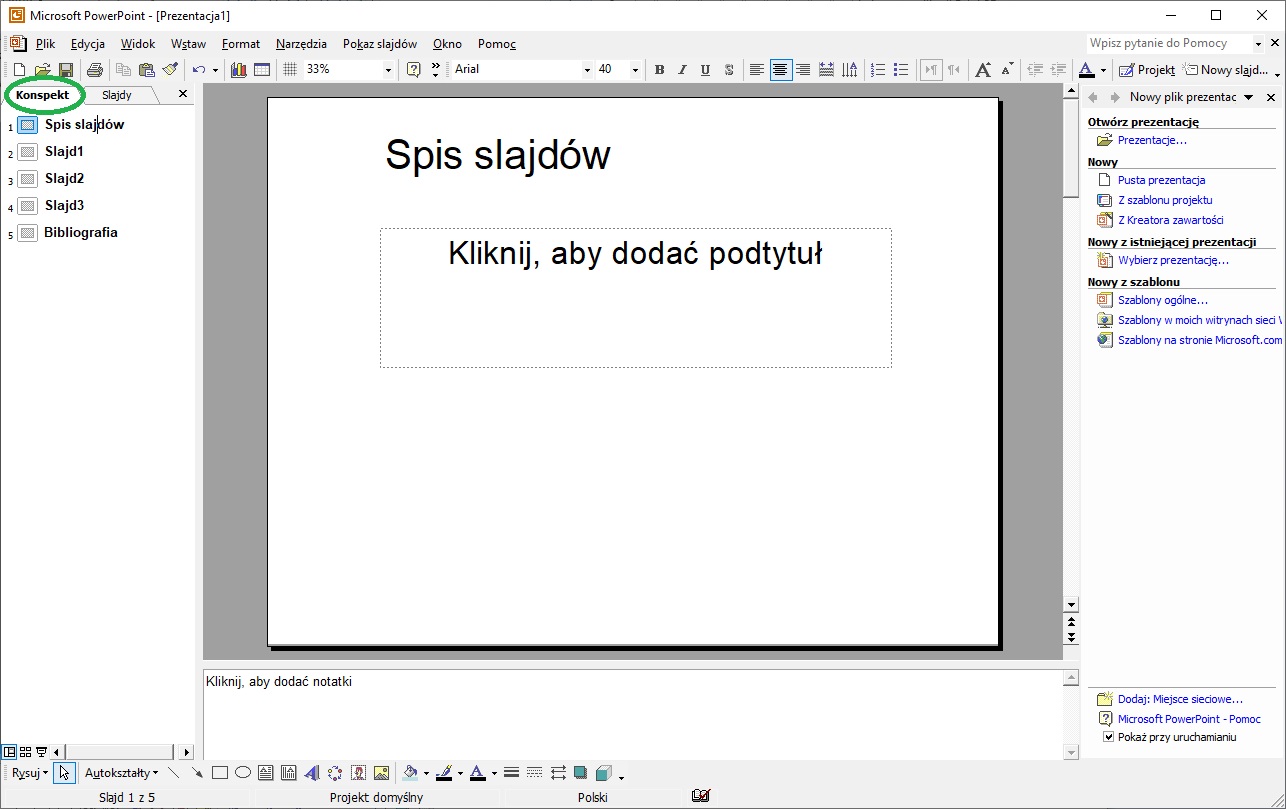Click the Nowy slajd button
This screenshot has height=809, width=1286.
(1225, 70)
